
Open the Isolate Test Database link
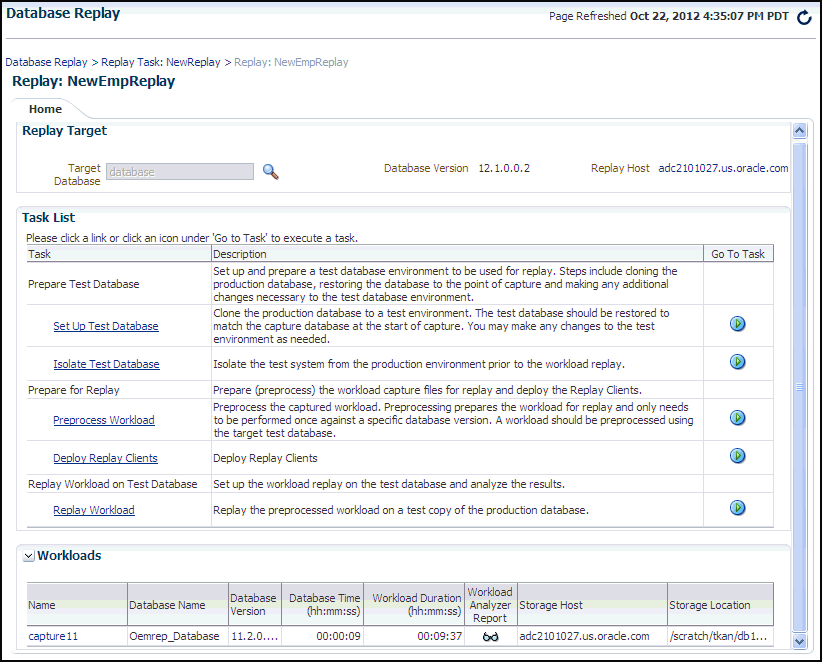click(106, 364)
